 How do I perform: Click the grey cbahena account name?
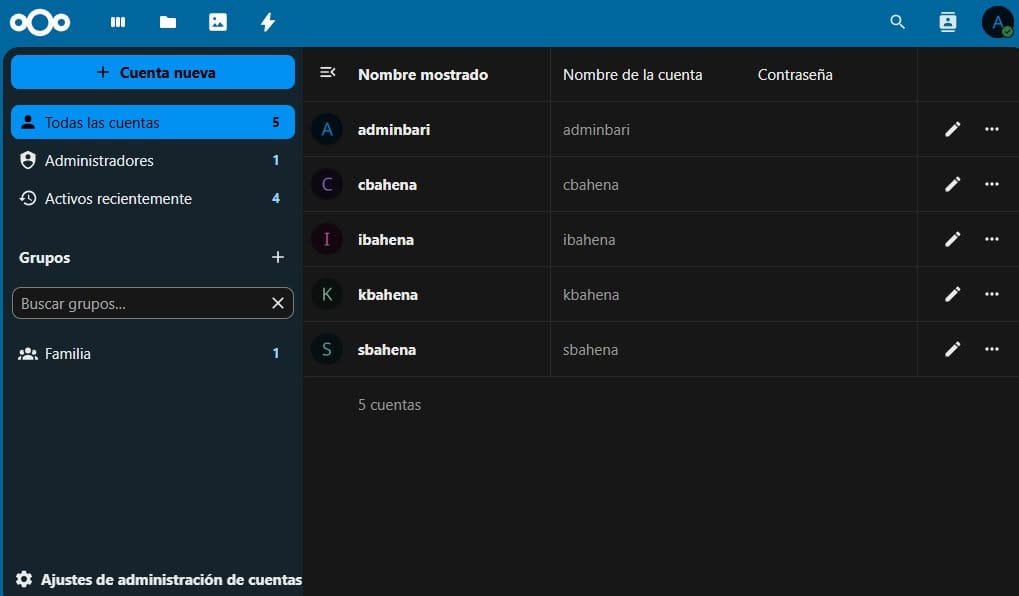pyautogui.click(x=590, y=185)
